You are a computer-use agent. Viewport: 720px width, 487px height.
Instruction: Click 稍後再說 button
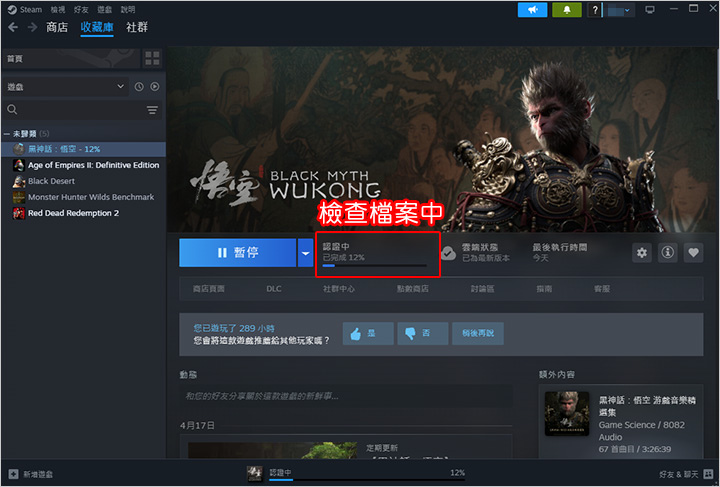pyautogui.click(x=478, y=333)
